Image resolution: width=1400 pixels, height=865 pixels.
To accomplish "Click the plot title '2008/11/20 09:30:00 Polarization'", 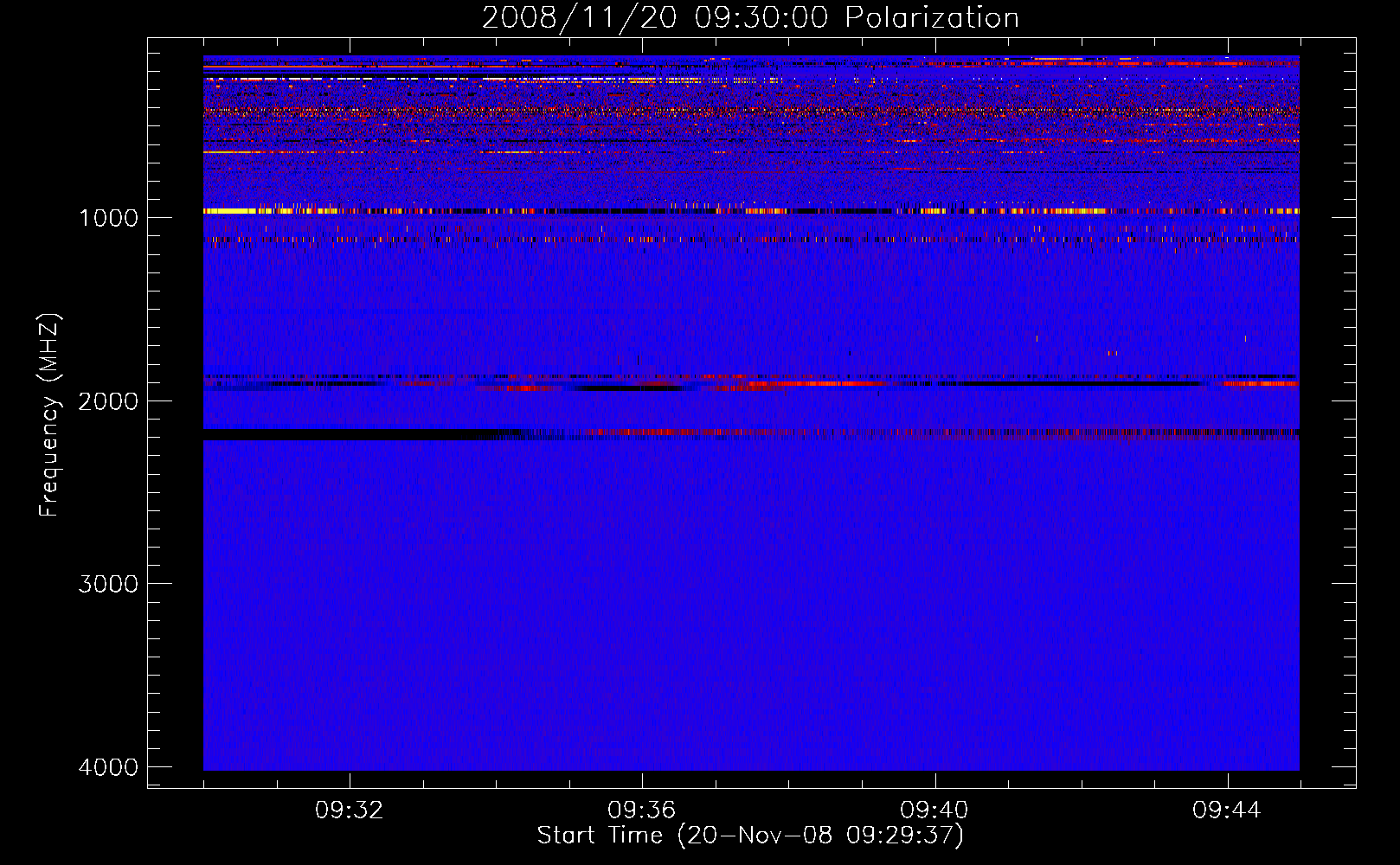I will 750,18.
